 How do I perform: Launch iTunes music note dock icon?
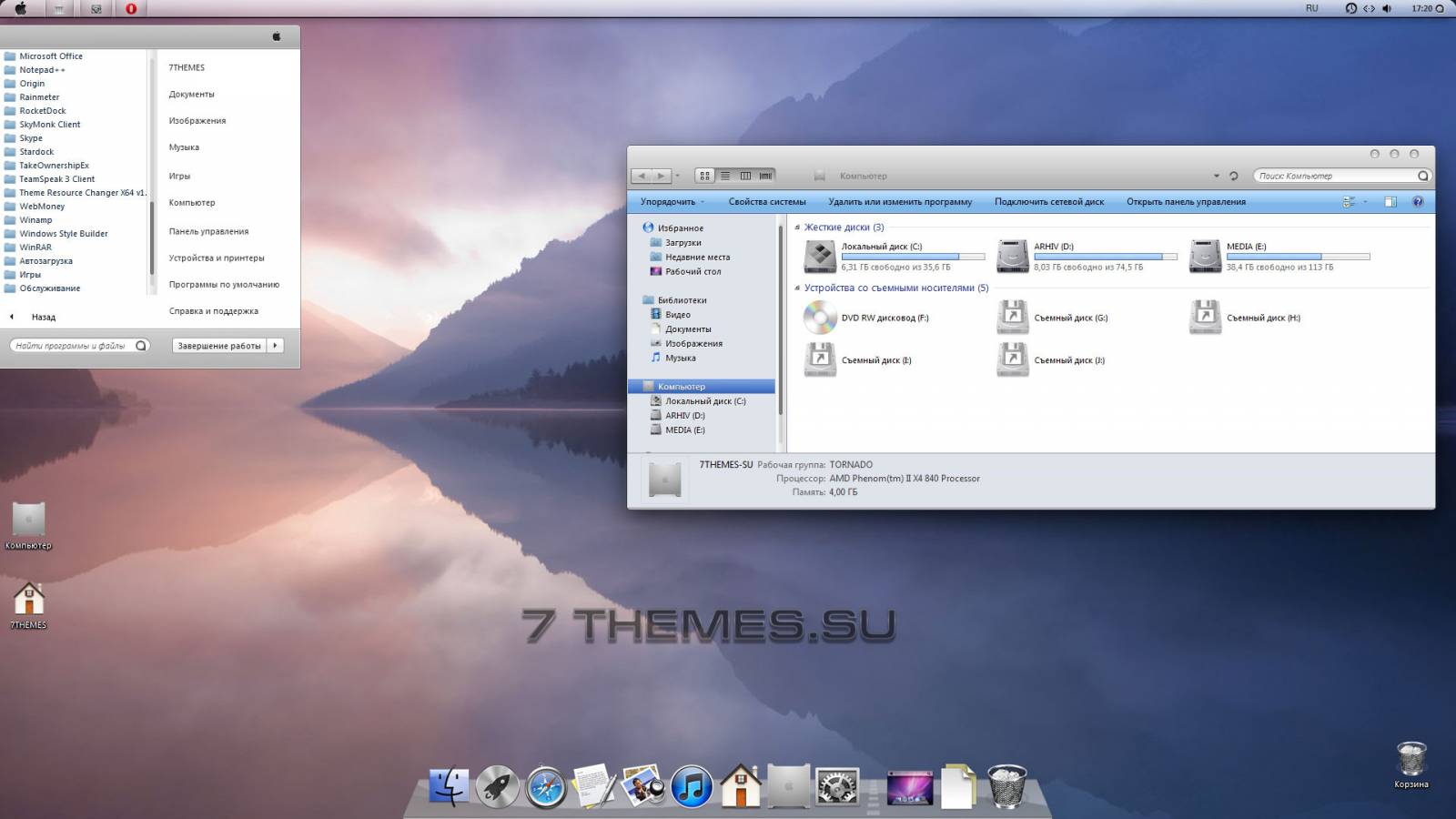(692, 786)
